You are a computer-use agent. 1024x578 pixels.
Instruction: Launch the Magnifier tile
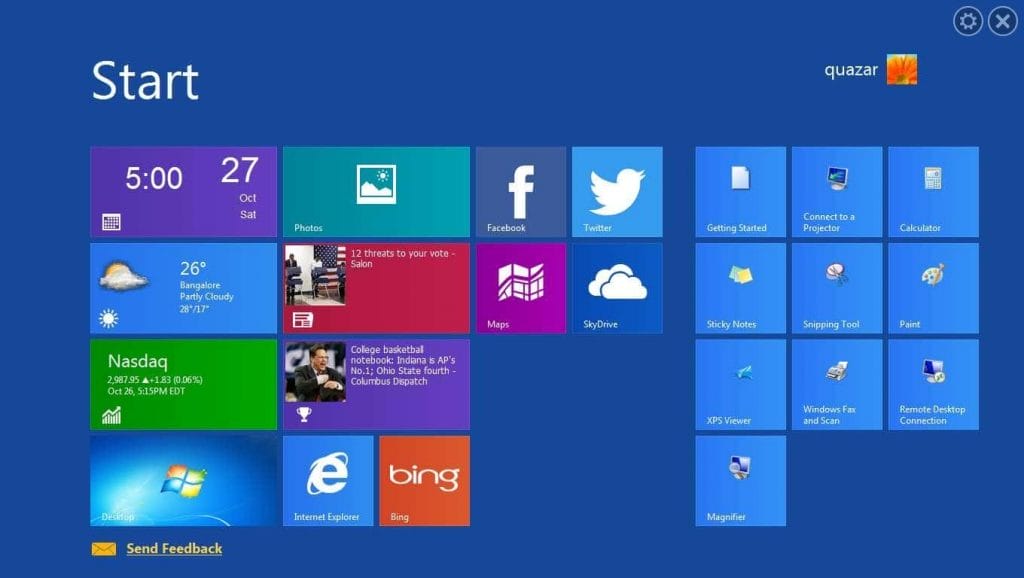point(740,480)
